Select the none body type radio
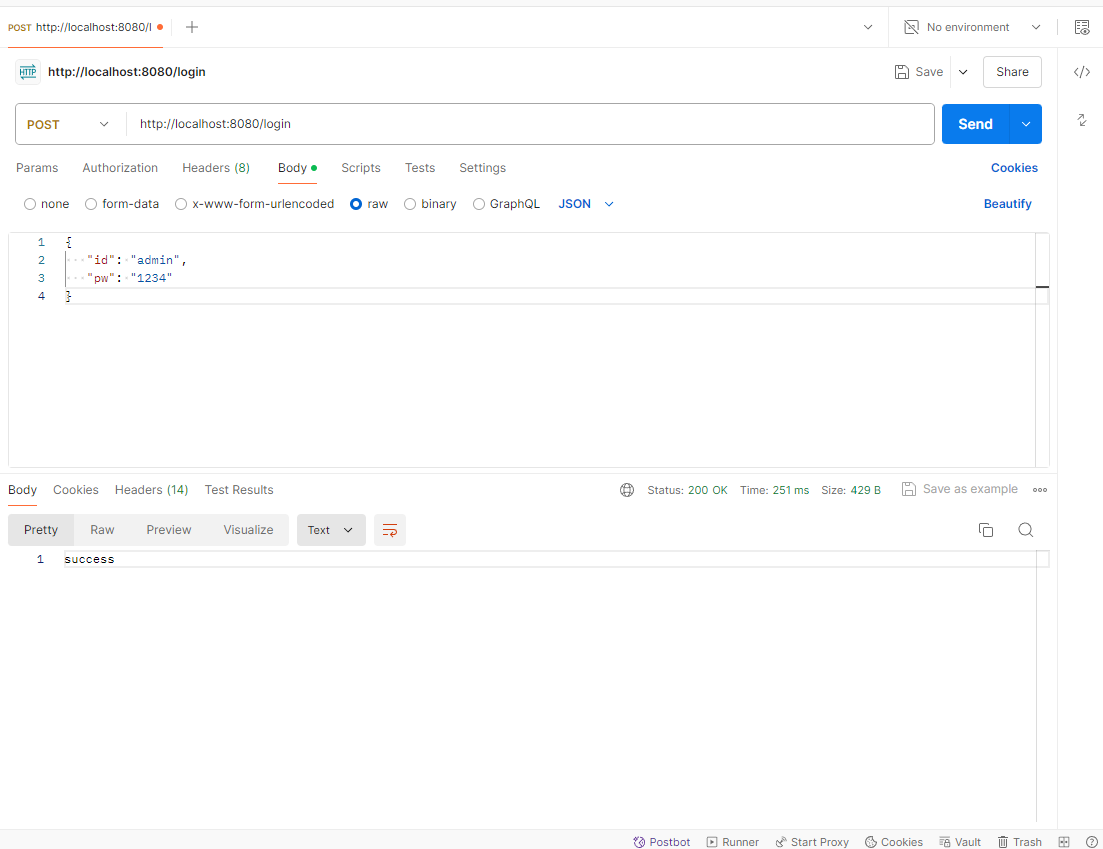Image resolution: width=1103 pixels, height=849 pixels. pyautogui.click(x=30, y=204)
